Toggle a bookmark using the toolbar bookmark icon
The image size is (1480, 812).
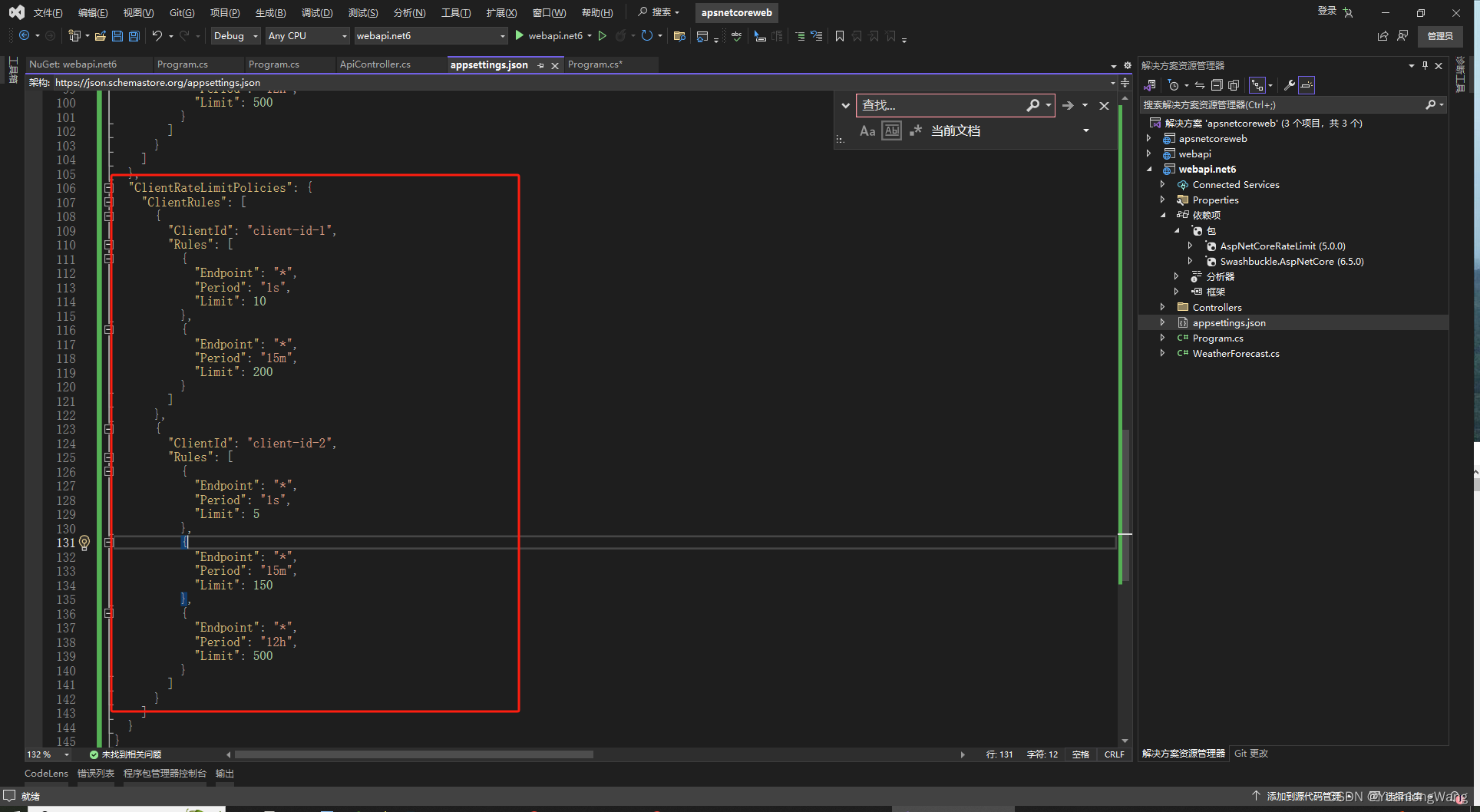pos(840,35)
